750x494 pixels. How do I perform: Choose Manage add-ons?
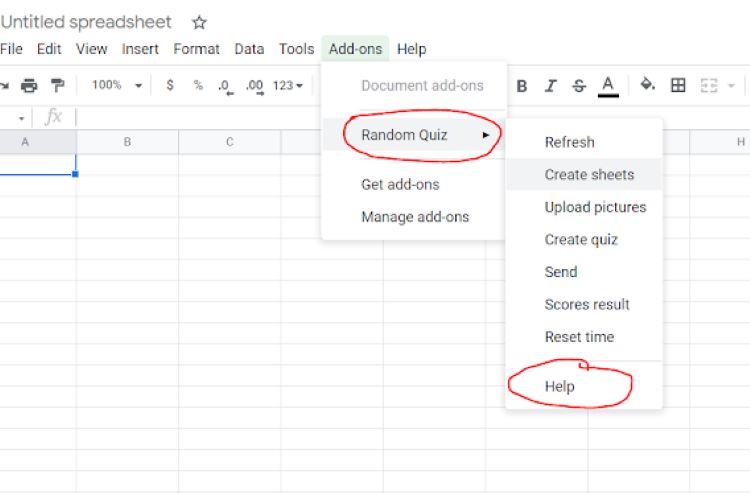pos(414,217)
